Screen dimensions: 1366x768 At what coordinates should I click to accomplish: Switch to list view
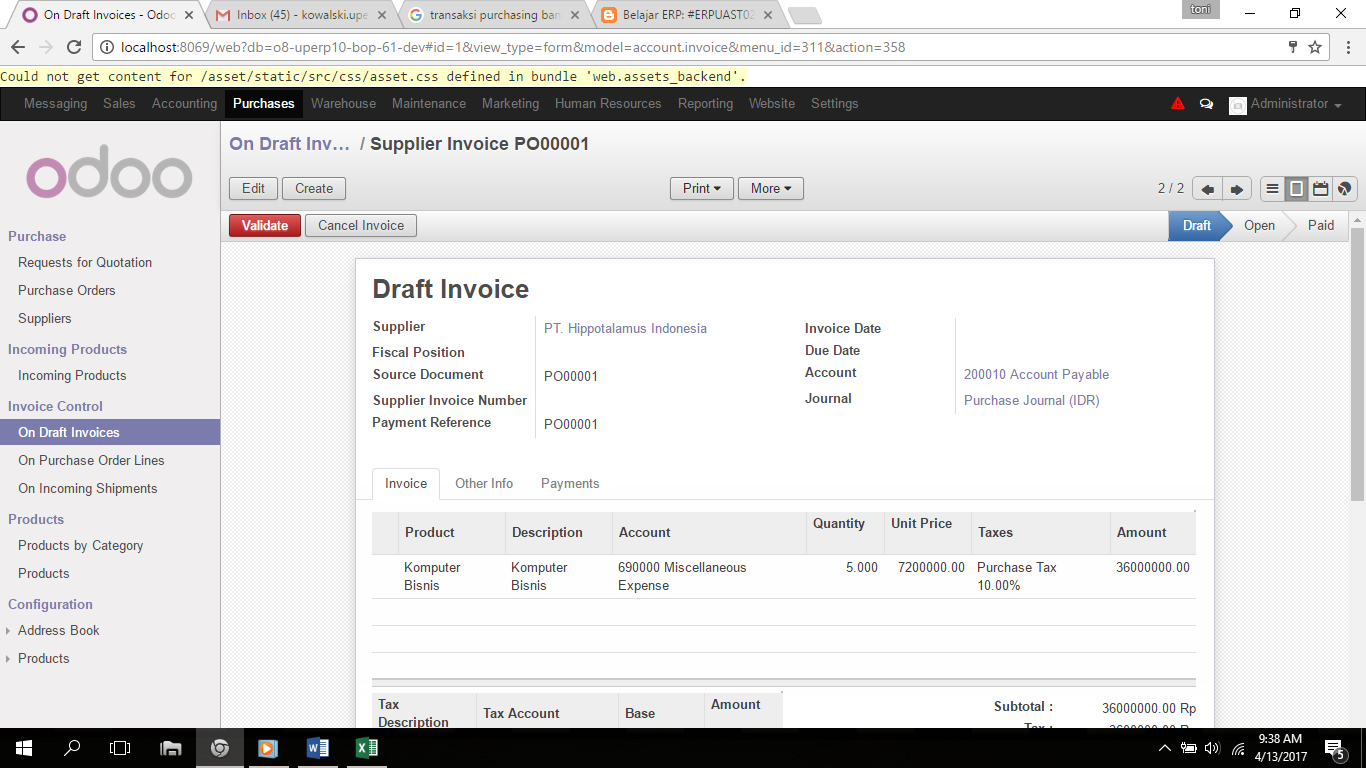coord(1272,188)
